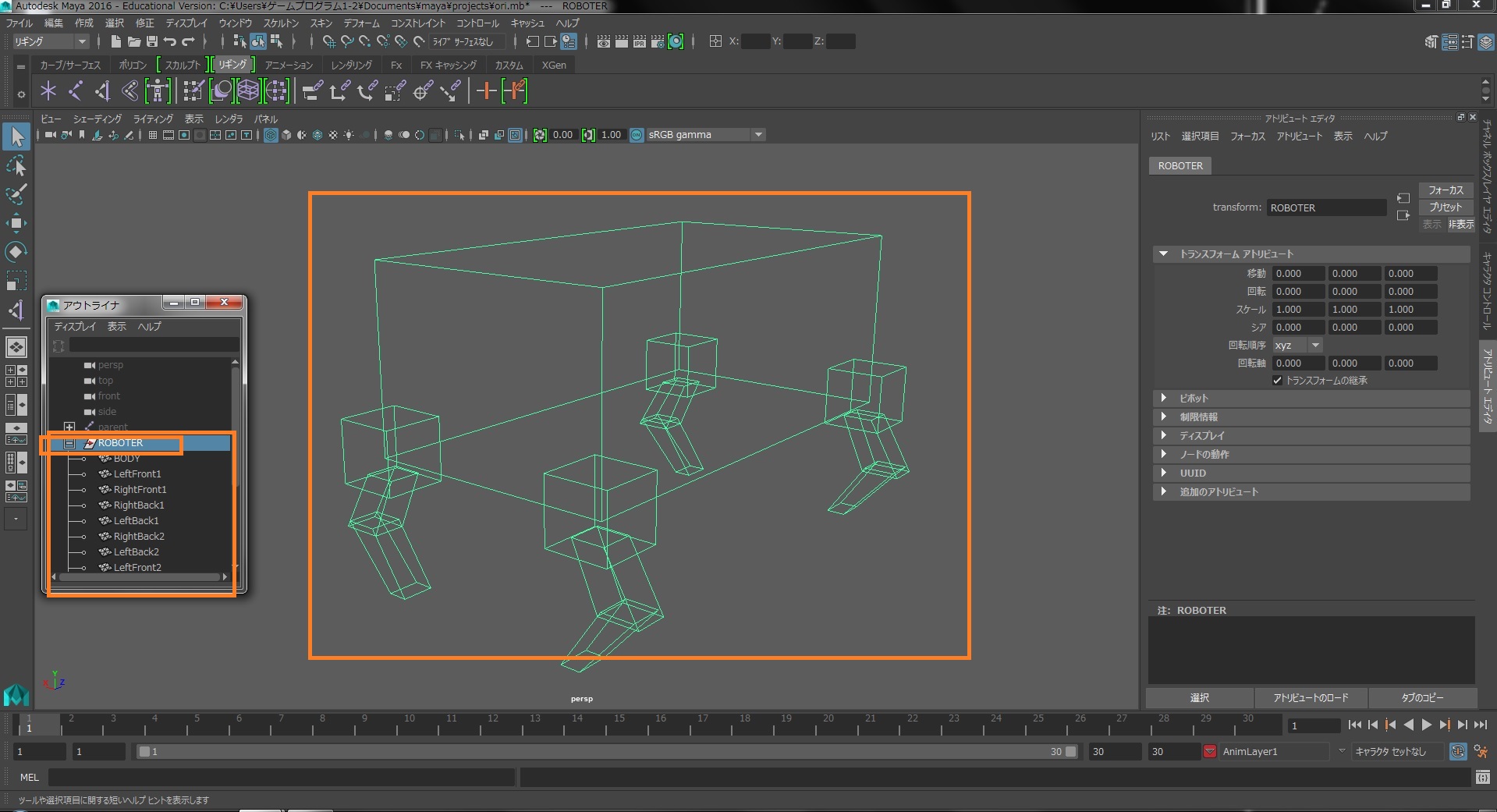Jump to start of playback range
The width and height of the screenshot is (1497, 812).
[1355, 725]
